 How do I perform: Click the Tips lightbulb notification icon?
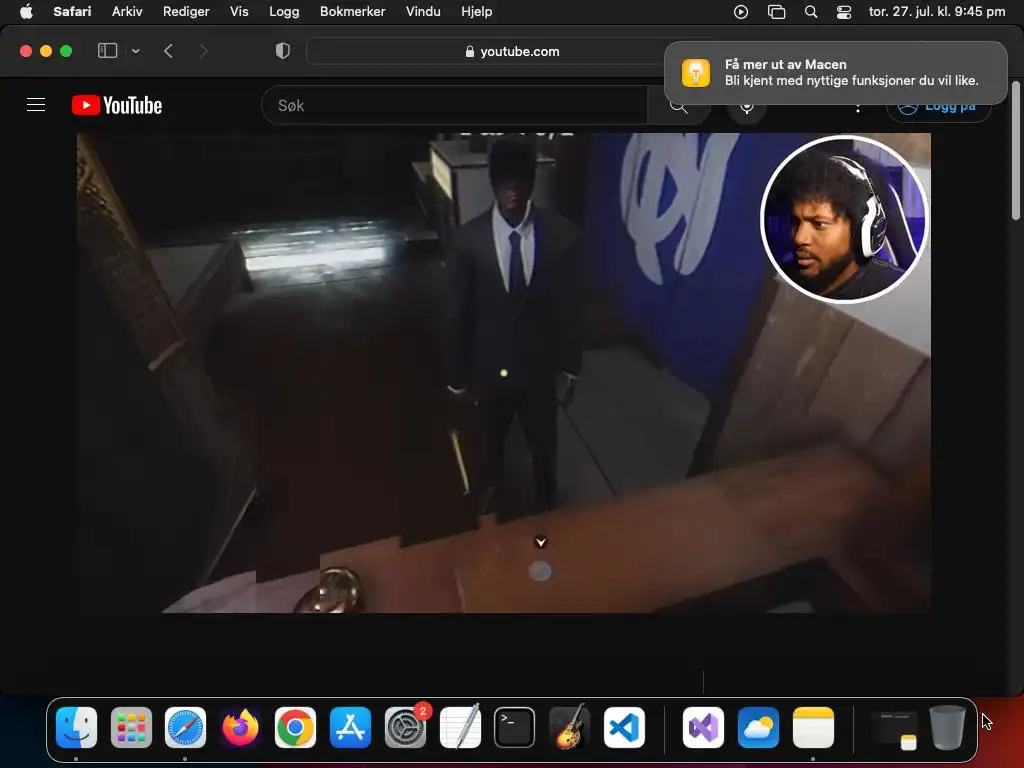pyautogui.click(x=696, y=72)
